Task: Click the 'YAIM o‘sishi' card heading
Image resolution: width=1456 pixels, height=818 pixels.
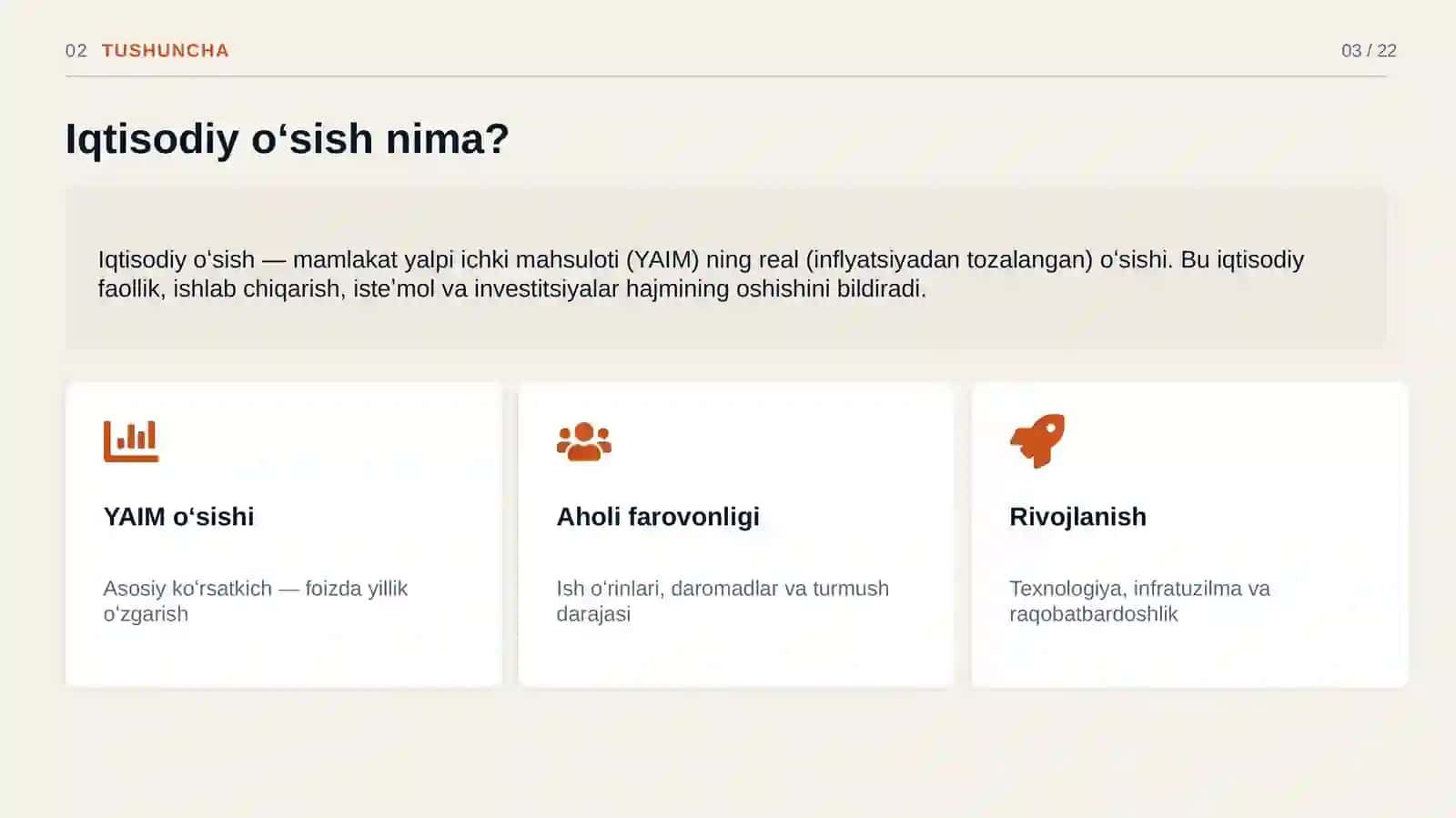Action: click(x=179, y=517)
